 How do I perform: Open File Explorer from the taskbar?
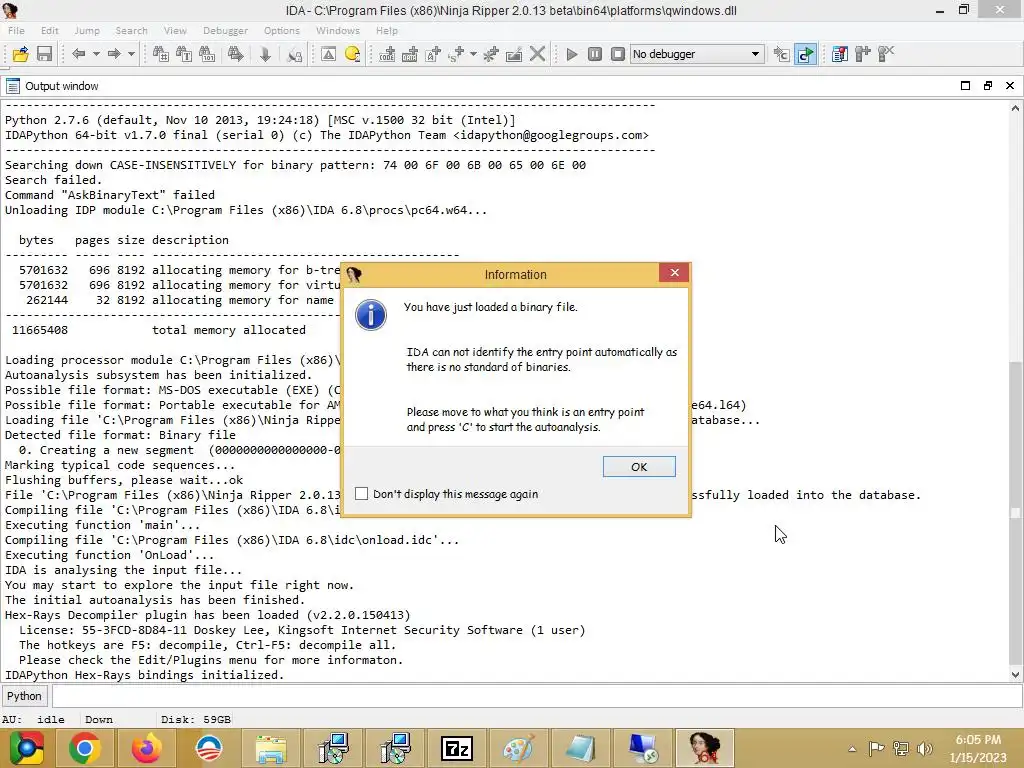[270, 748]
